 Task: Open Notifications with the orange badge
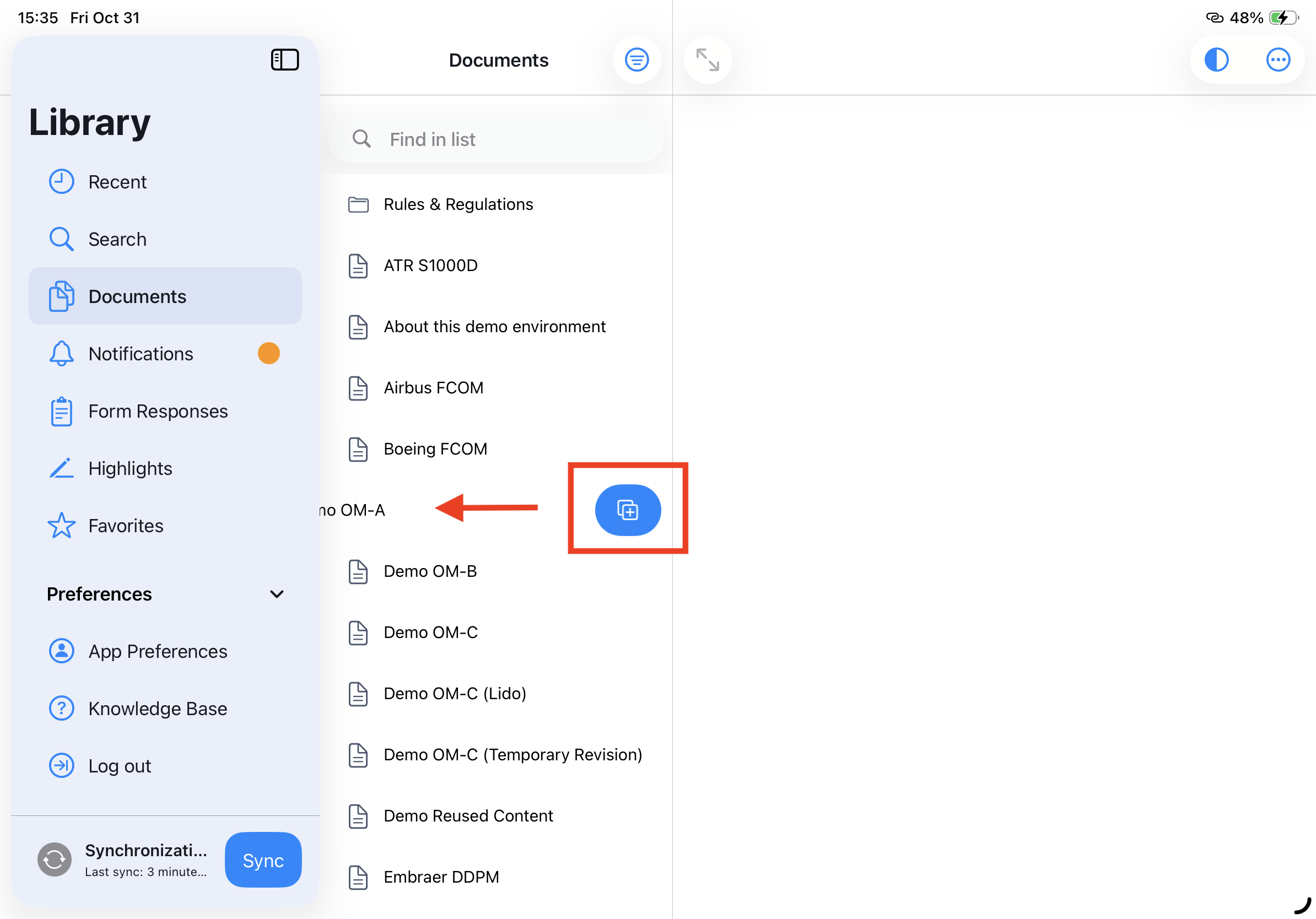141,354
